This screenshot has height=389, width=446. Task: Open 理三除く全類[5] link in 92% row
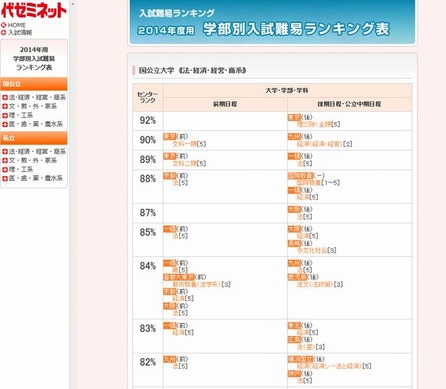[x=318, y=124]
